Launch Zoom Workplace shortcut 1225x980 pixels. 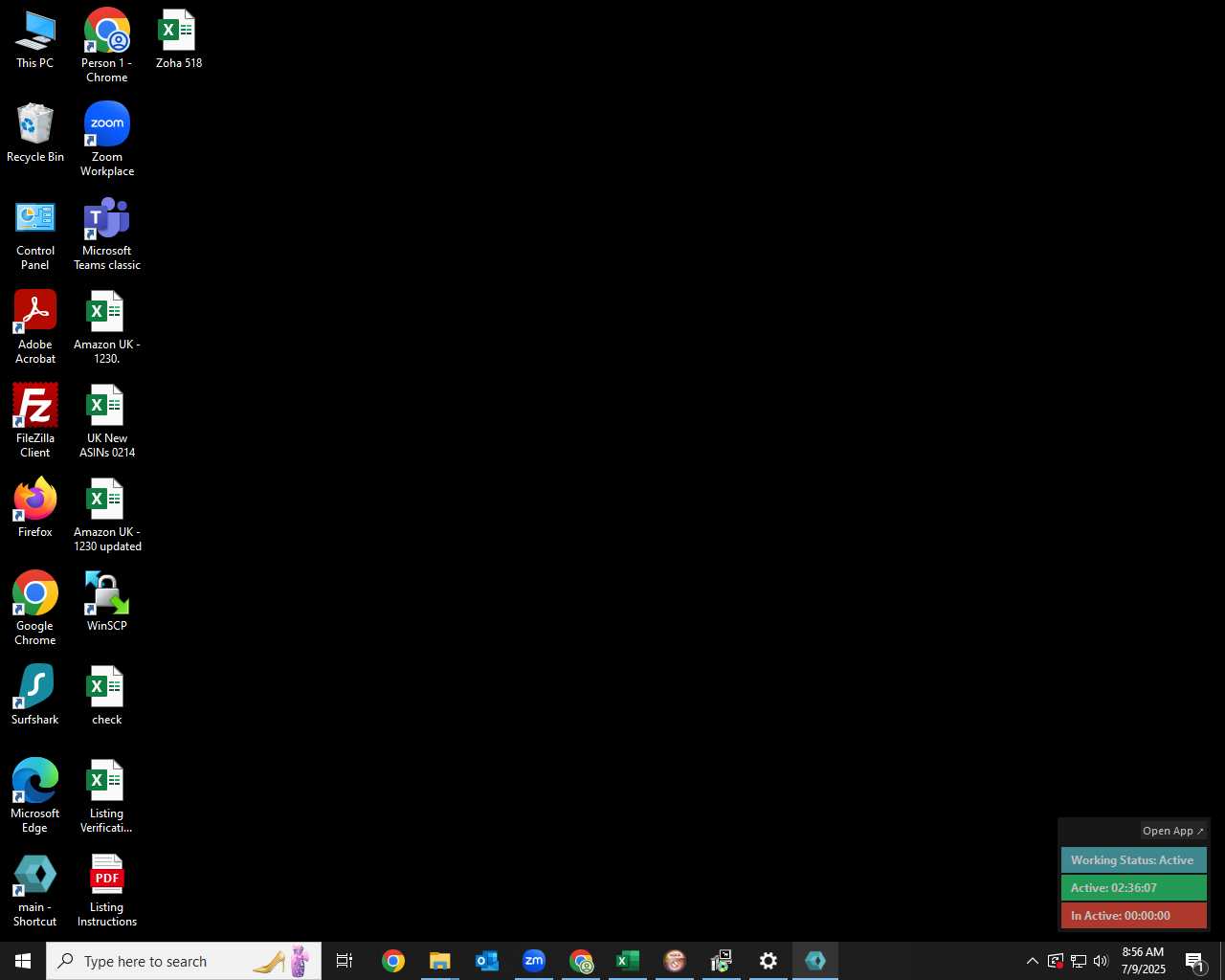point(107,140)
